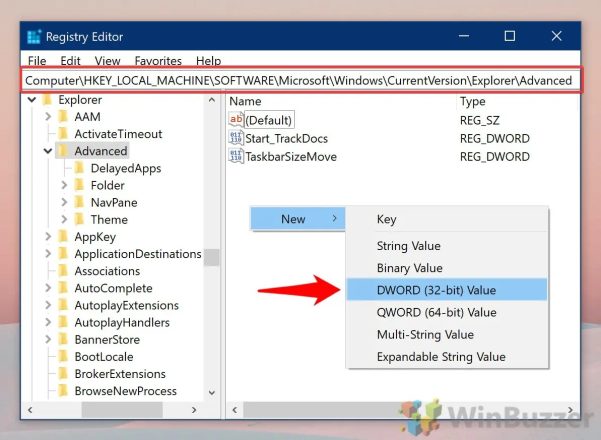Click the ActivateTimeout folder icon
The image size is (601, 440).
coord(63,134)
